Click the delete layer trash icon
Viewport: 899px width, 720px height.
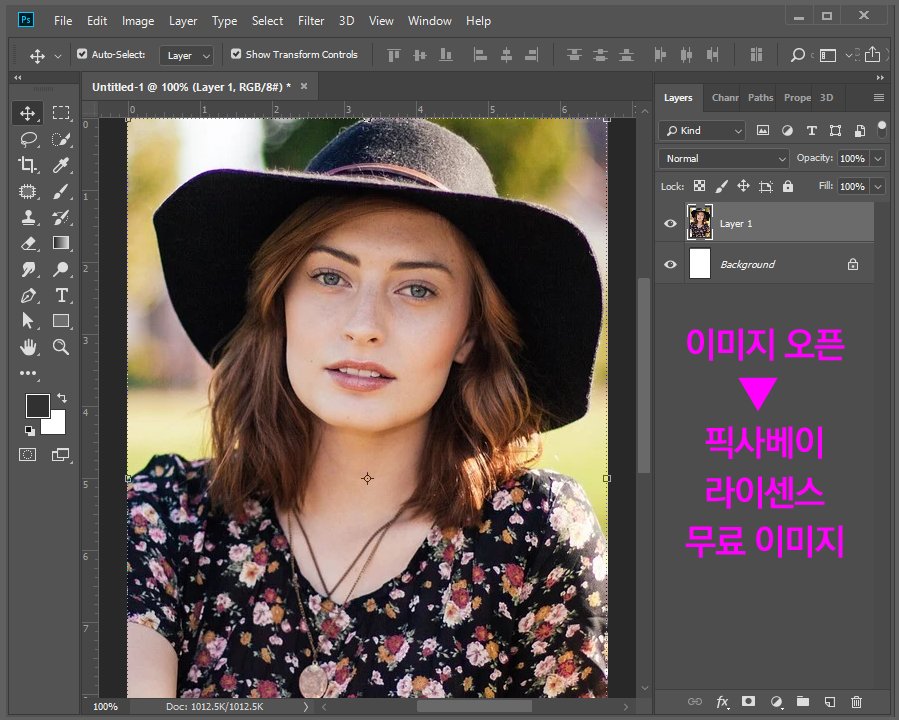click(856, 702)
